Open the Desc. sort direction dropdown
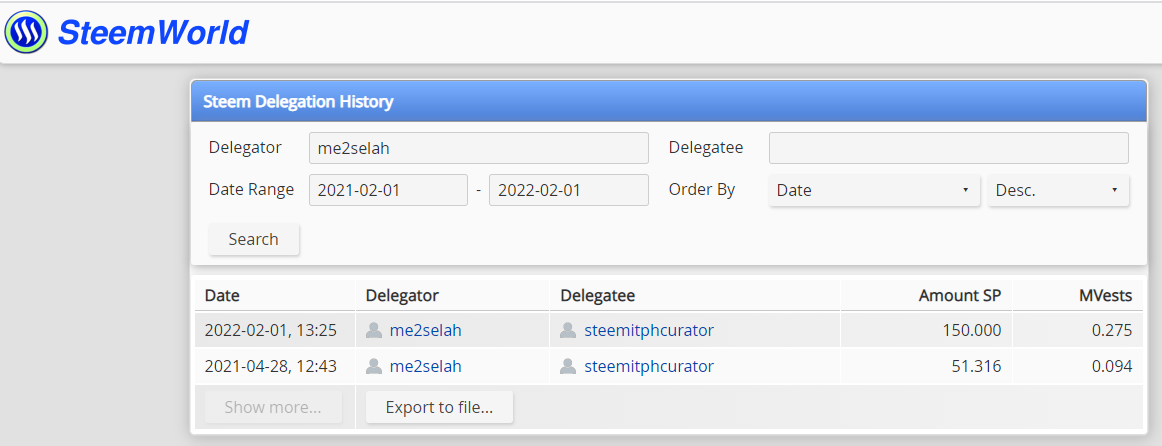 coord(1058,190)
